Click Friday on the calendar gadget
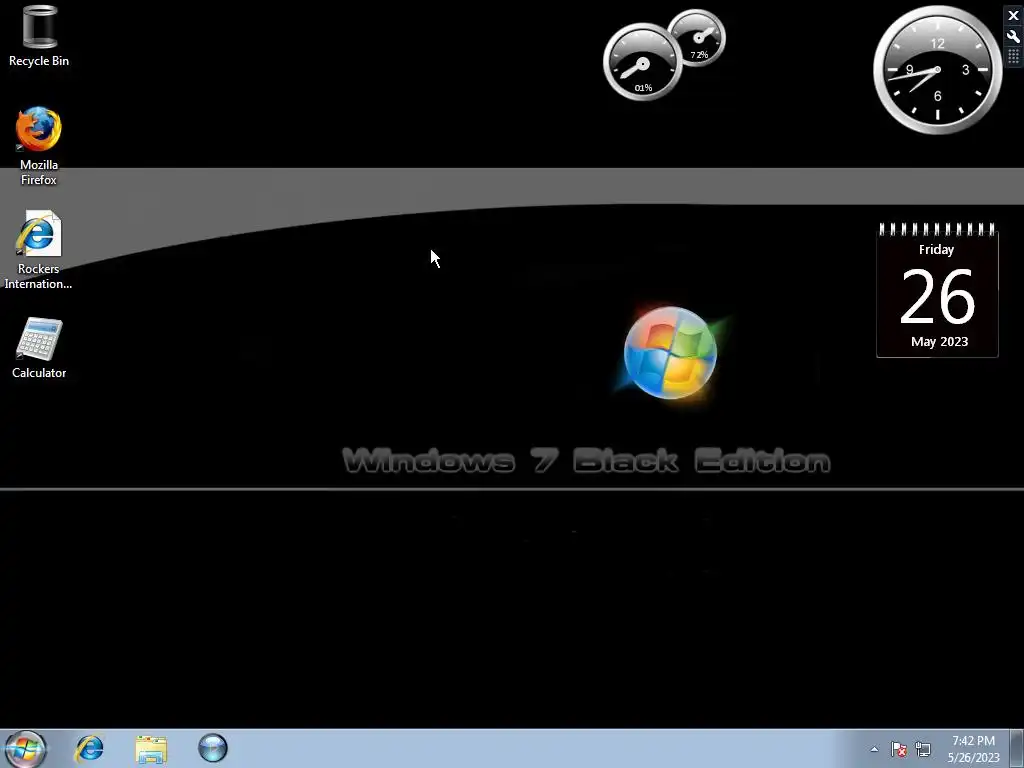 (936, 249)
